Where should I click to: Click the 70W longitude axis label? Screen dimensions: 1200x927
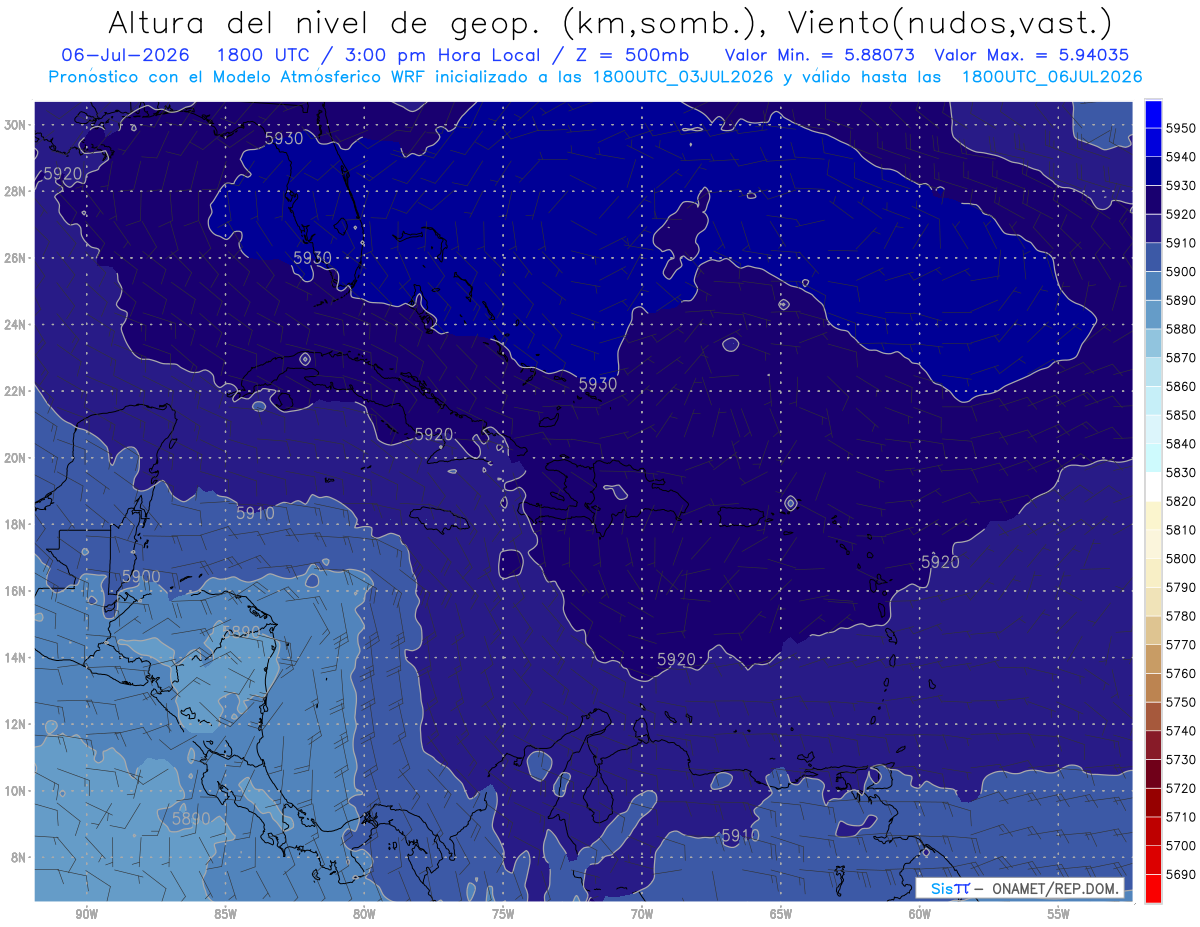pos(642,914)
